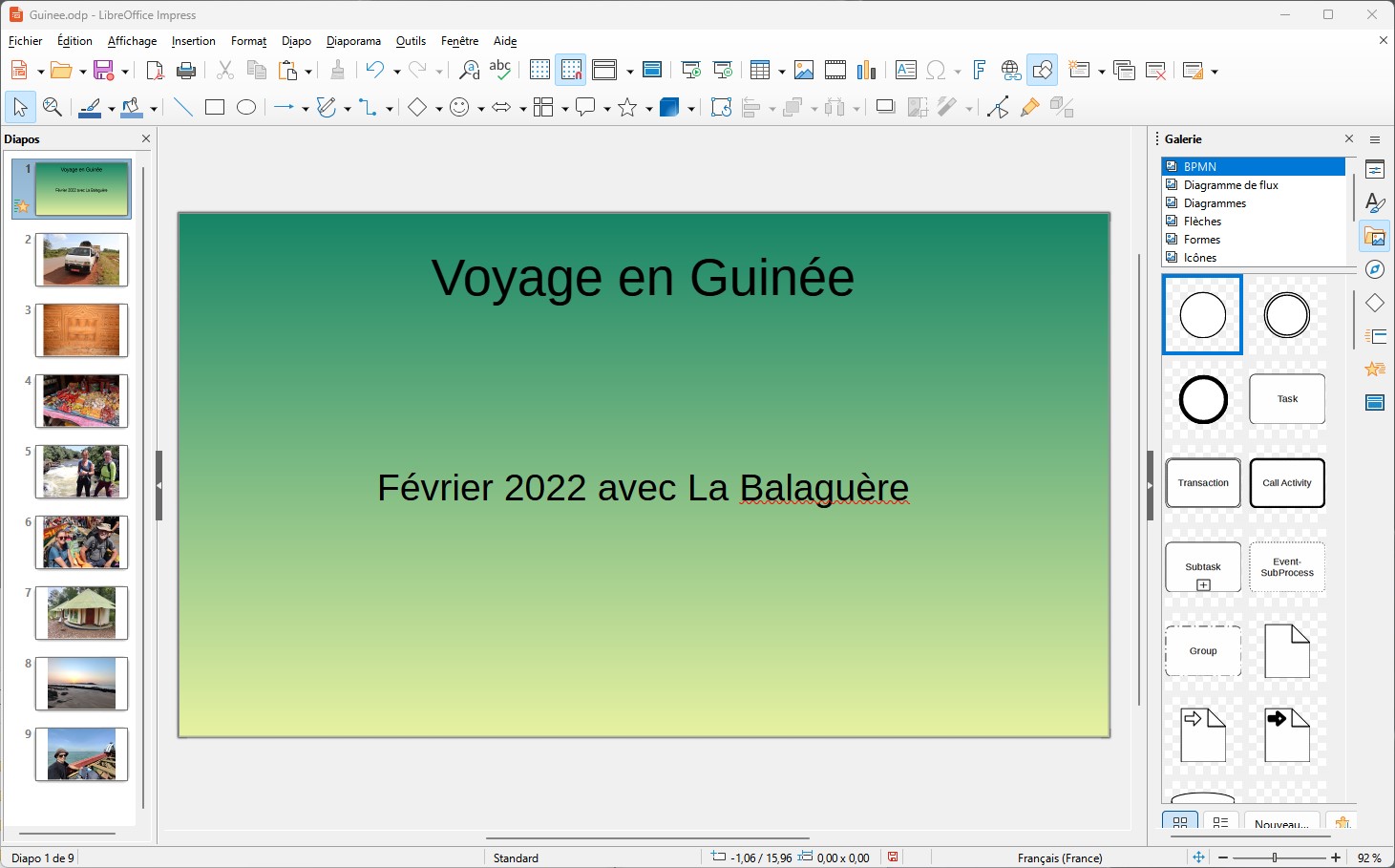Viewport: 1395px width, 868px height.
Task: Open the Fichier menu
Action: click(25, 41)
